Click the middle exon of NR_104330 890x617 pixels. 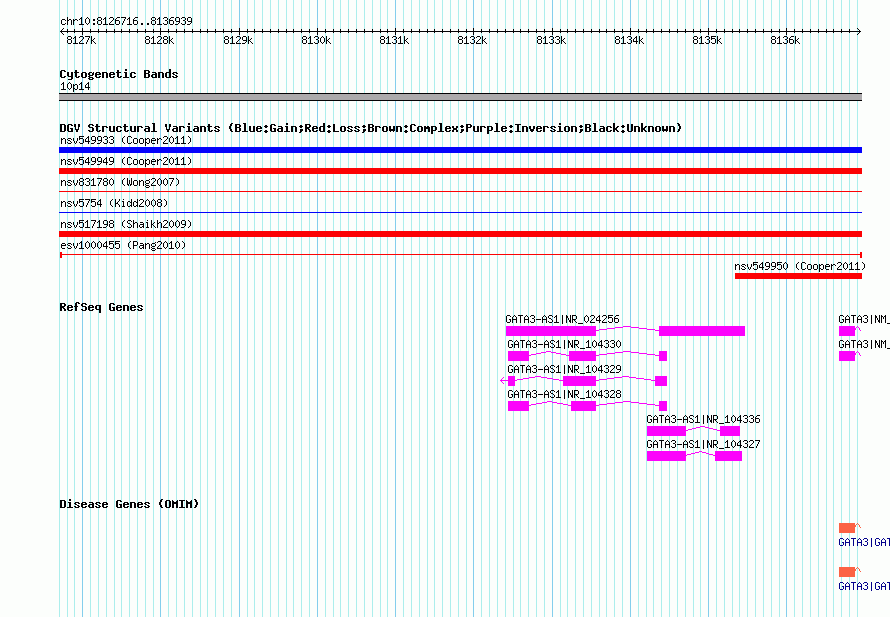pyautogui.click(x=582, y=356)
